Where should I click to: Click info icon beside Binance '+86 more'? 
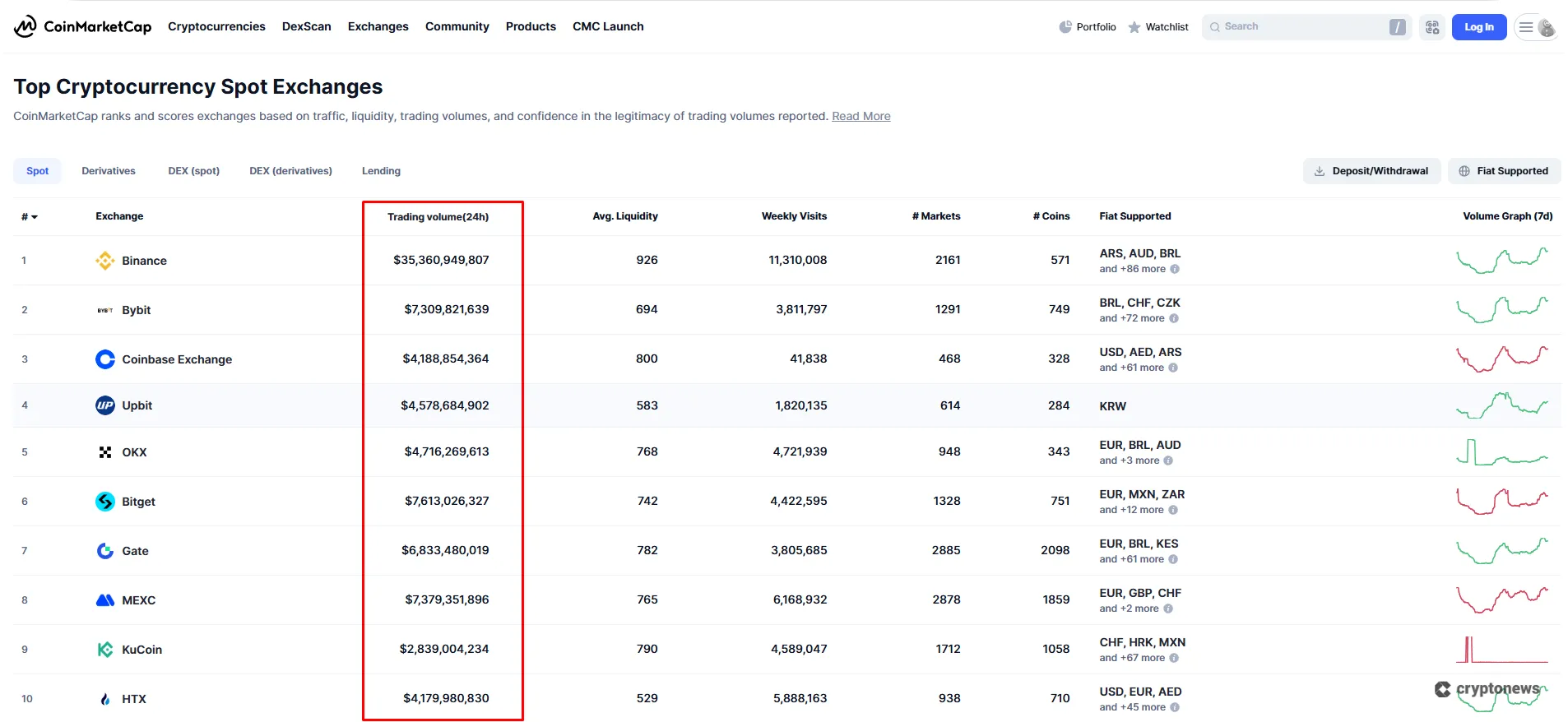1175,269
